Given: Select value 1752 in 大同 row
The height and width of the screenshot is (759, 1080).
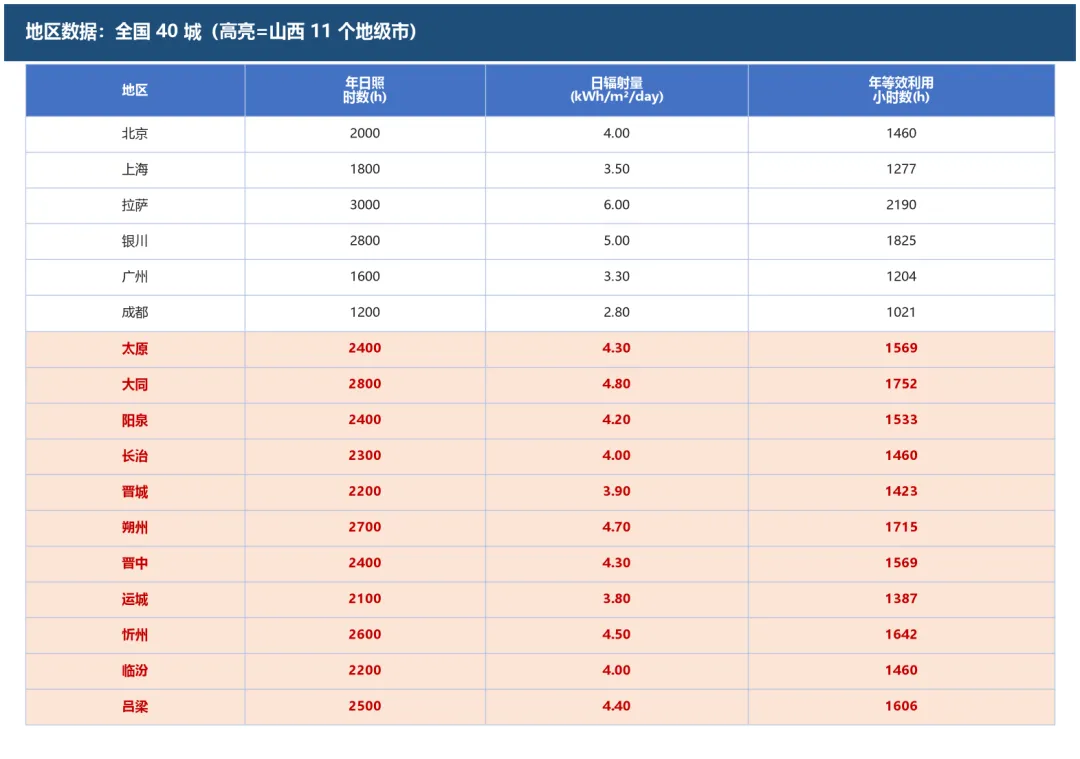Looking at the screenshot, I should click(x=901, y=384).
